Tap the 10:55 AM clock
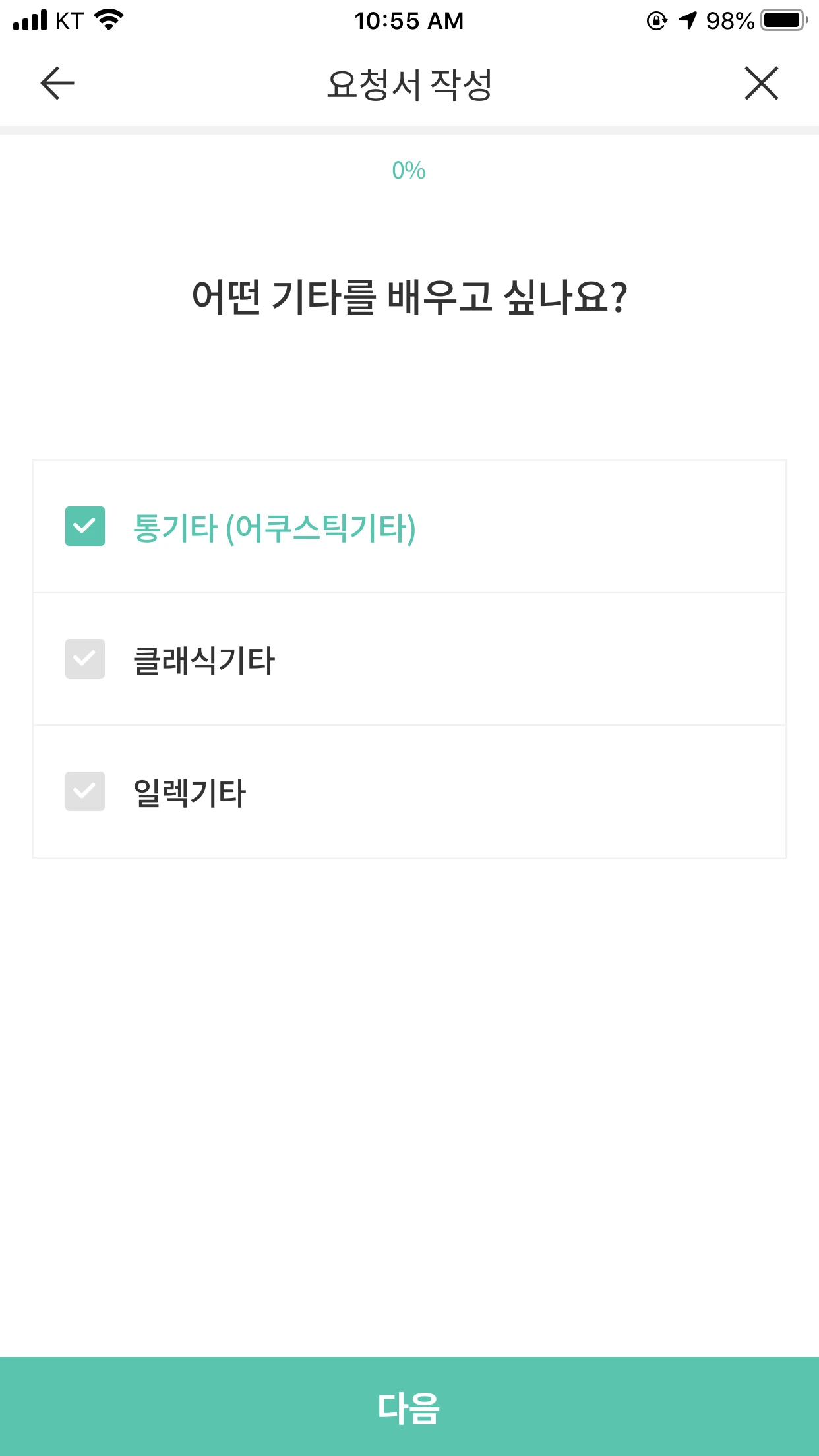Image resolution: width=819 pixels, height=1456 pixels. coord(409,20)
